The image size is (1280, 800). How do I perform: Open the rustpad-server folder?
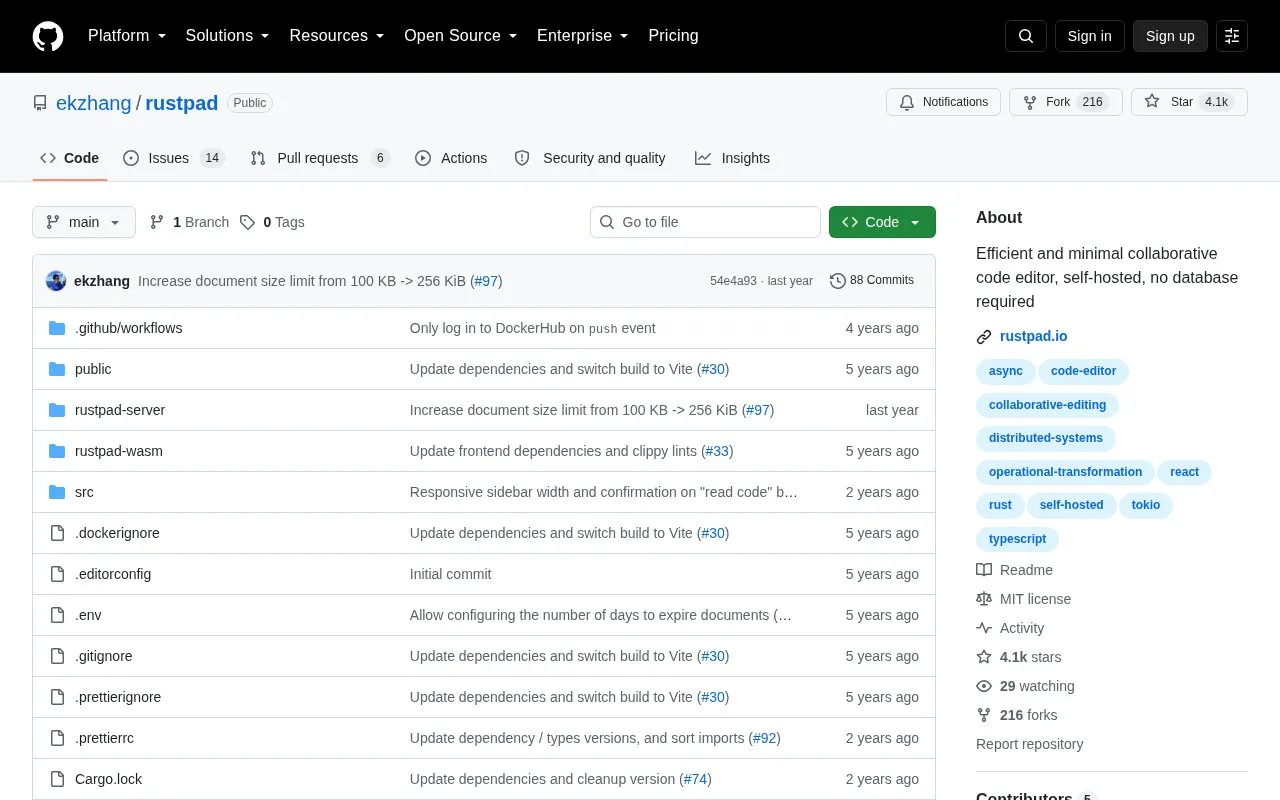pos(120,410)
